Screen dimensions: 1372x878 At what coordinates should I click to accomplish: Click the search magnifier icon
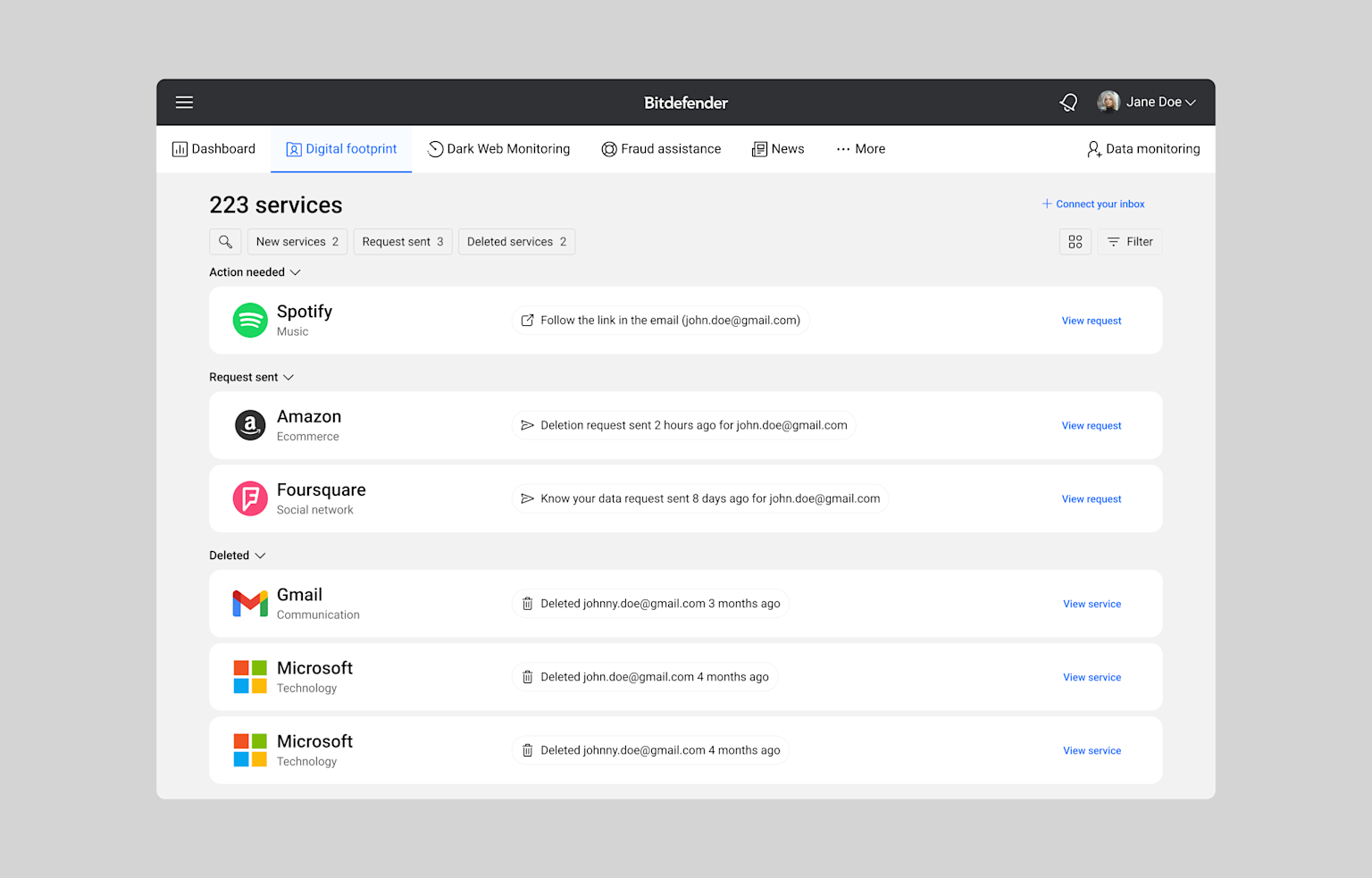click(225, 242)
